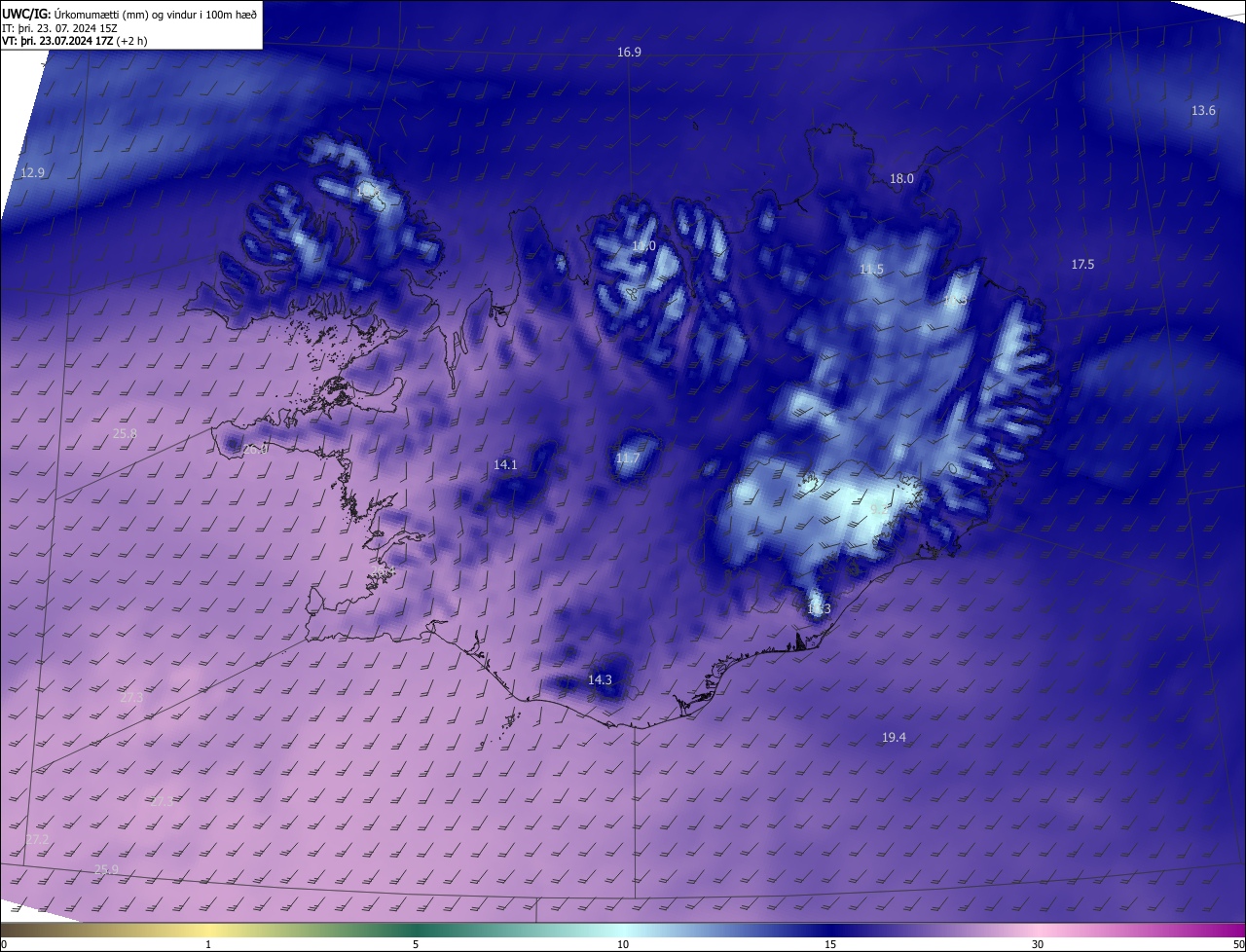
Task: Click the color scale label 5
Action: [416, 944]
